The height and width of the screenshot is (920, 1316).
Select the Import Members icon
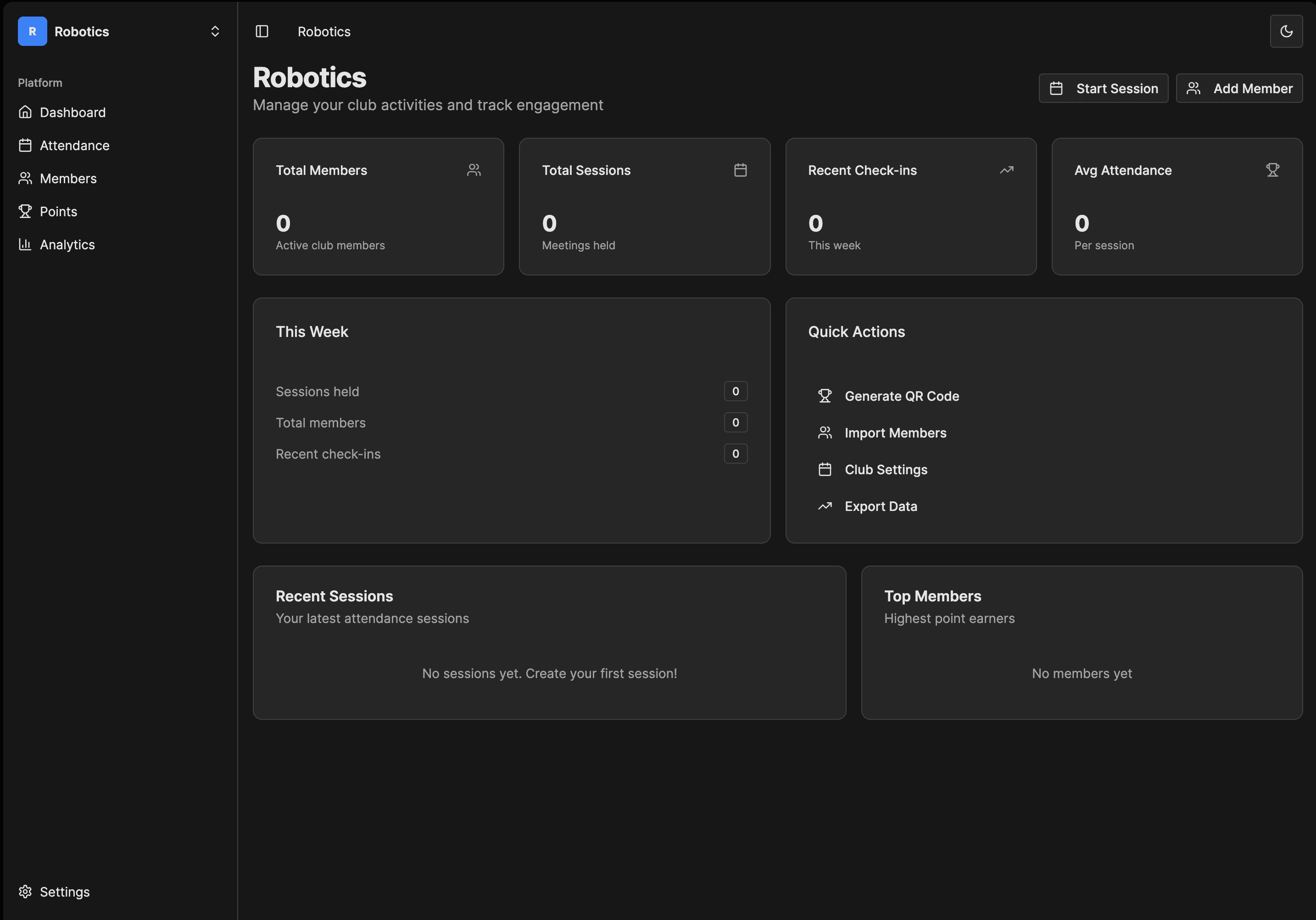(x=825, y=432)
